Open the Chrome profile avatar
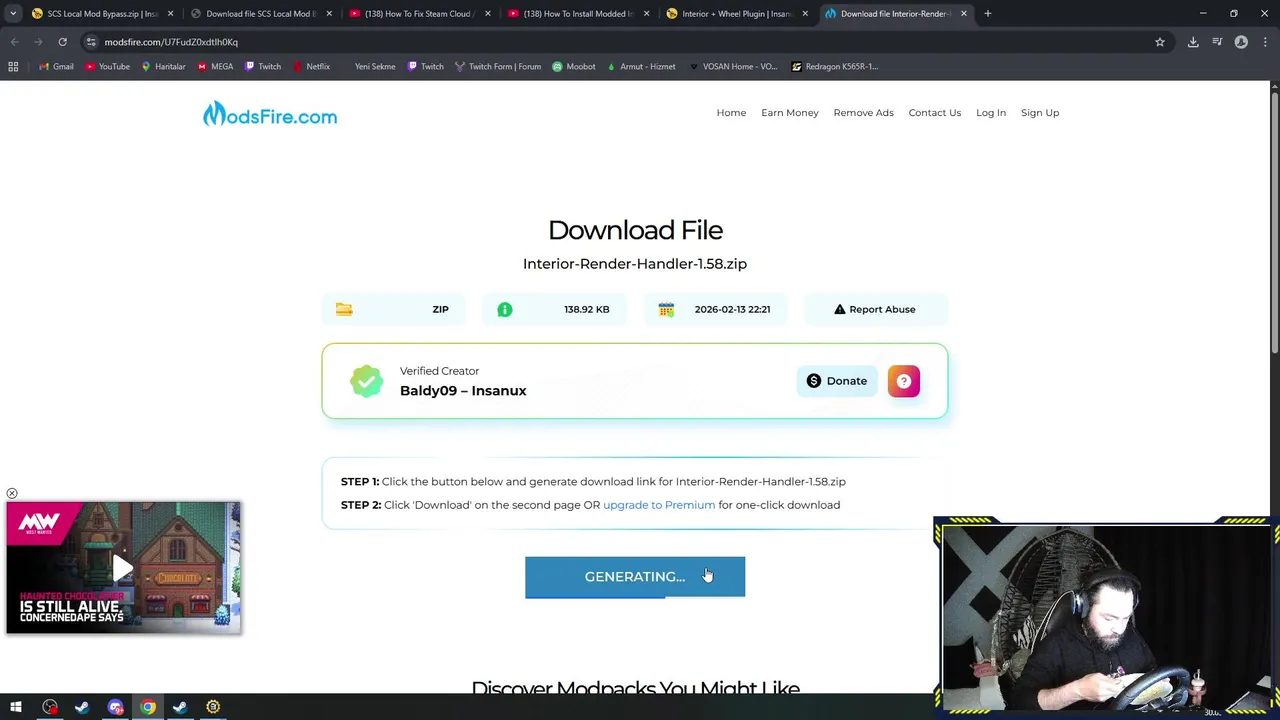Image resolution: width=1280 pixels, height=720 pixels. point(1241,42)
